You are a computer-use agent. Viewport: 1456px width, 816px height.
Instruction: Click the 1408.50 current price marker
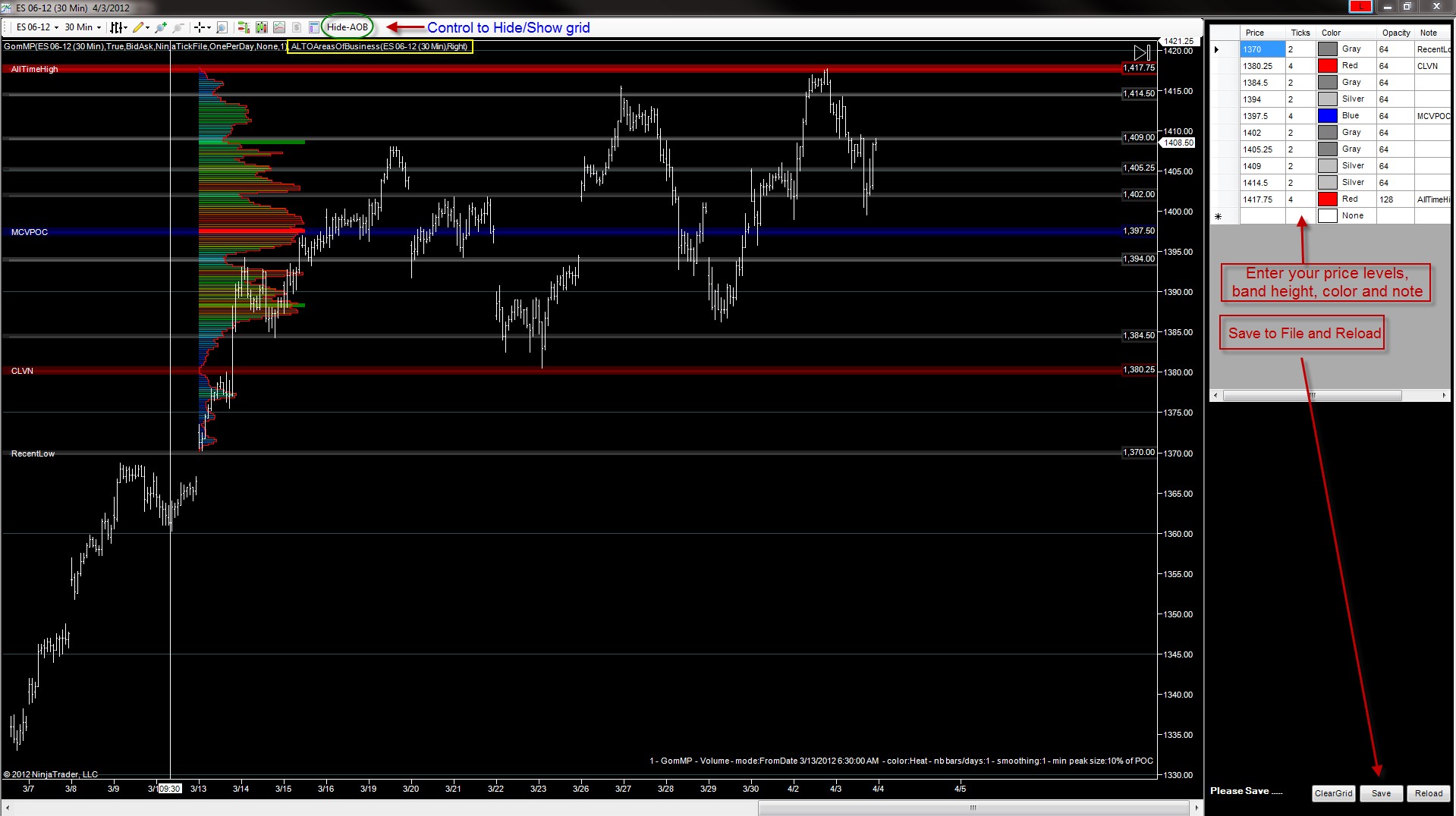point(1178,143)
